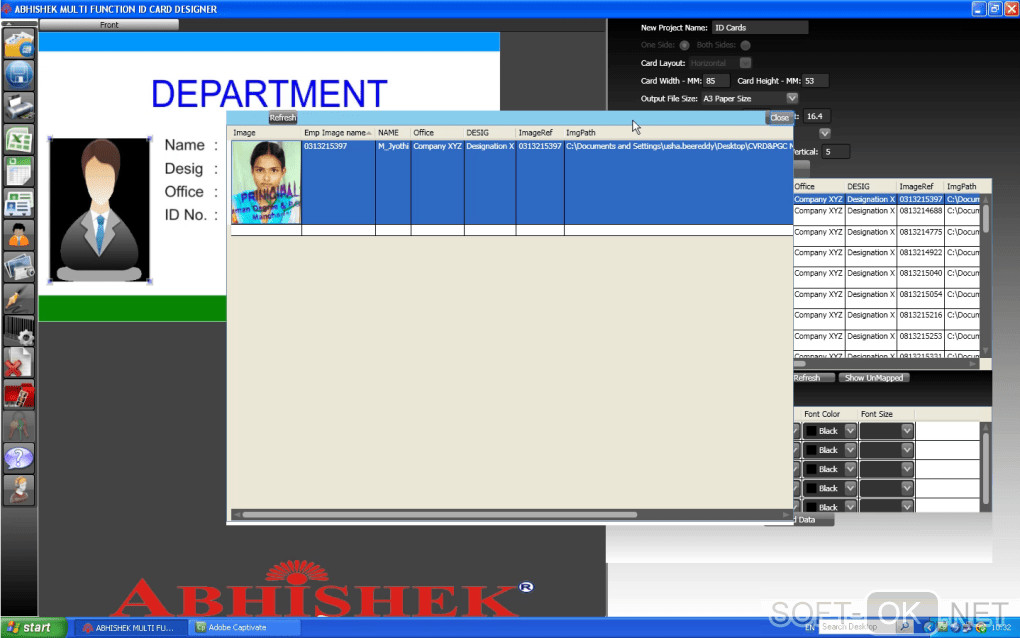
Task: Click the 'ID No. :' label on card
Action: [x=191, y=215]
